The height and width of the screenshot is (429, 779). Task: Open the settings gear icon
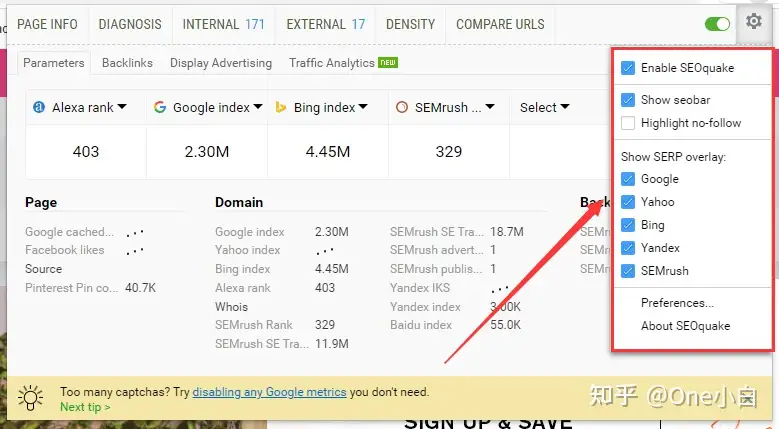point(753,22)
